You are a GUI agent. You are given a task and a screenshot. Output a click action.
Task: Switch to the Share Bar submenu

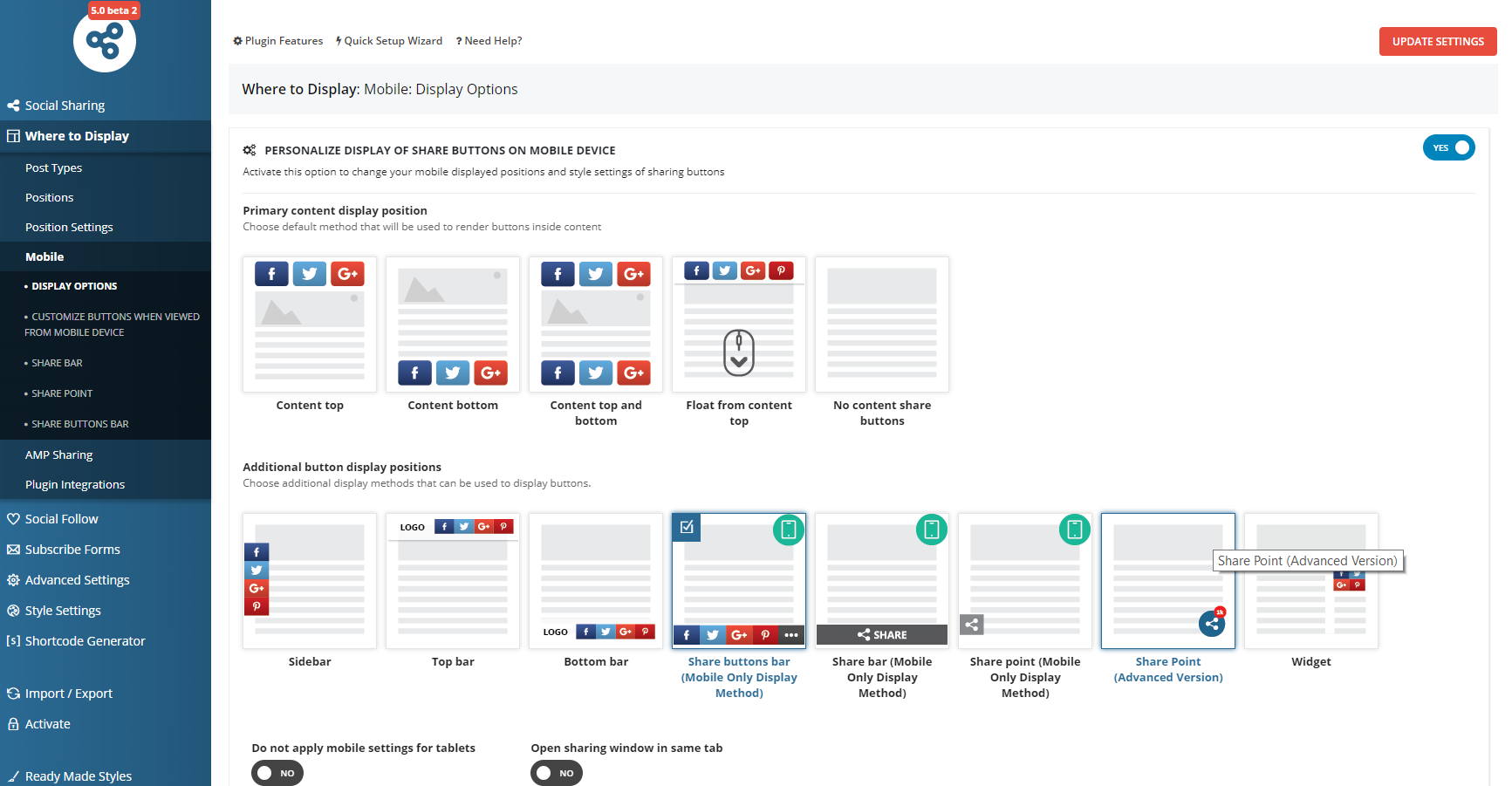56,362
